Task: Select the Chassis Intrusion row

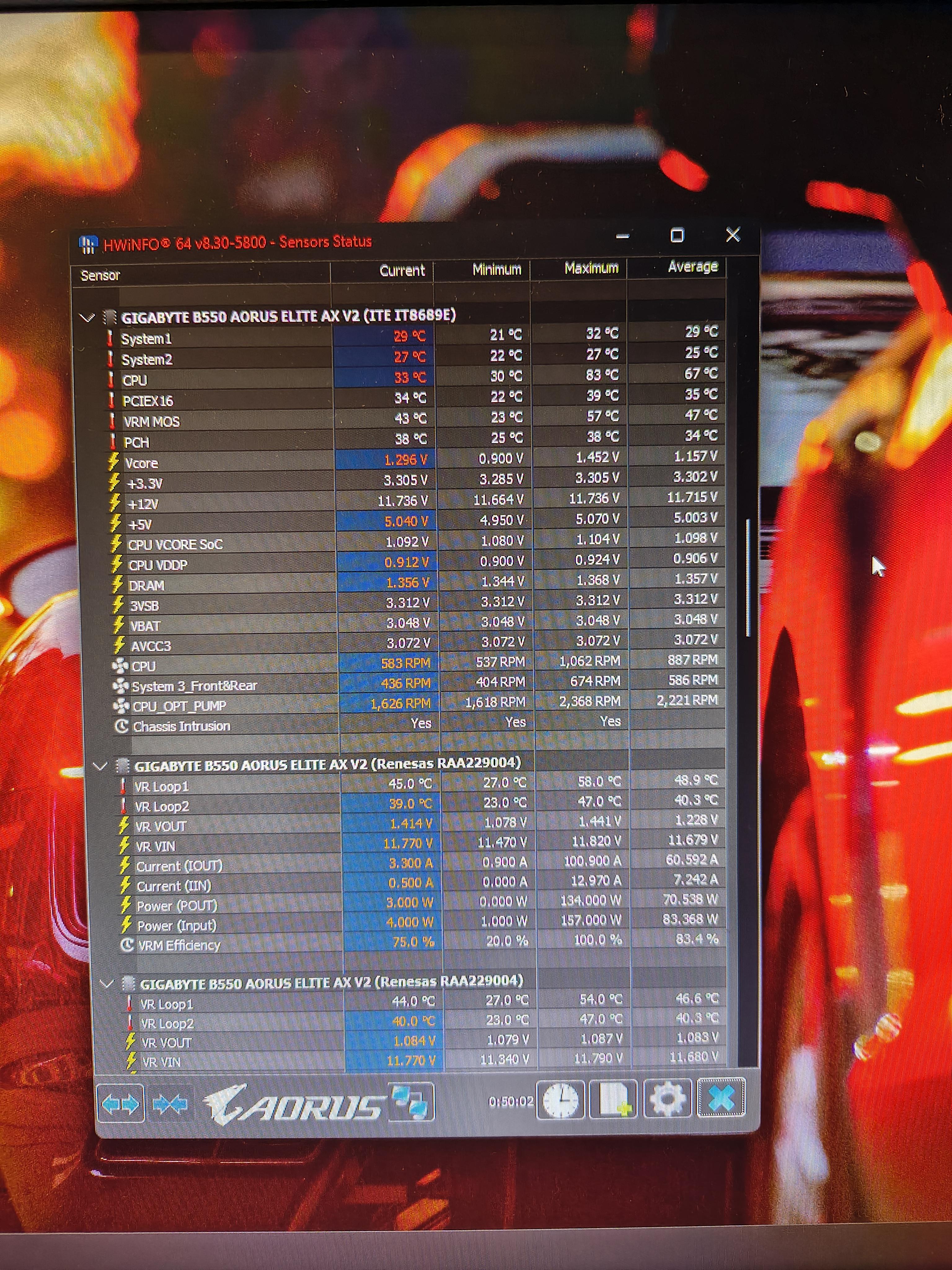Action: click(x=181, y=726)
